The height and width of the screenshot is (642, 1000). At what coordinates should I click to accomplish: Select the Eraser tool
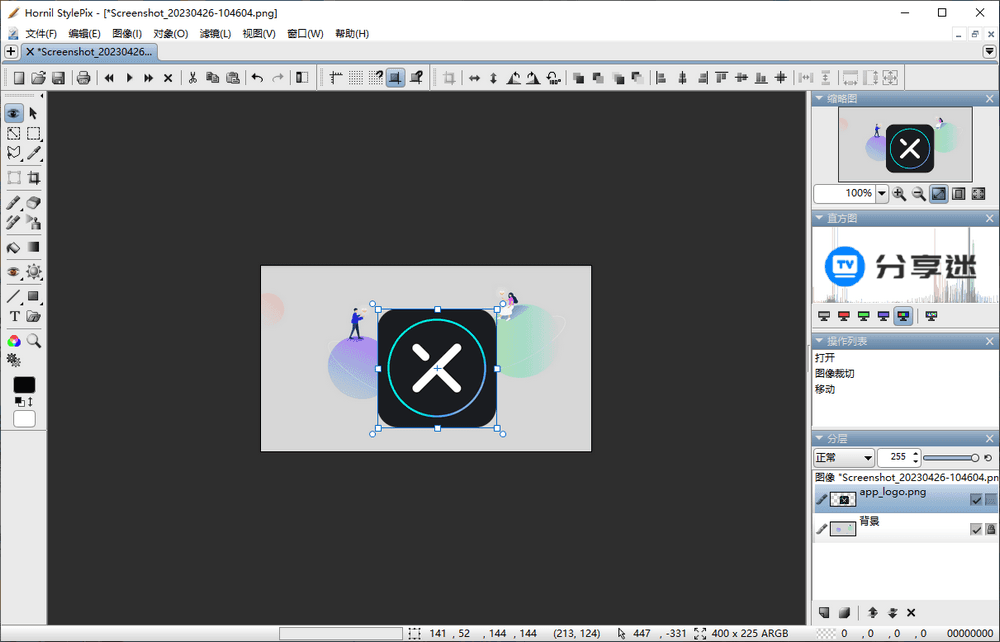(x=33, y=203)
